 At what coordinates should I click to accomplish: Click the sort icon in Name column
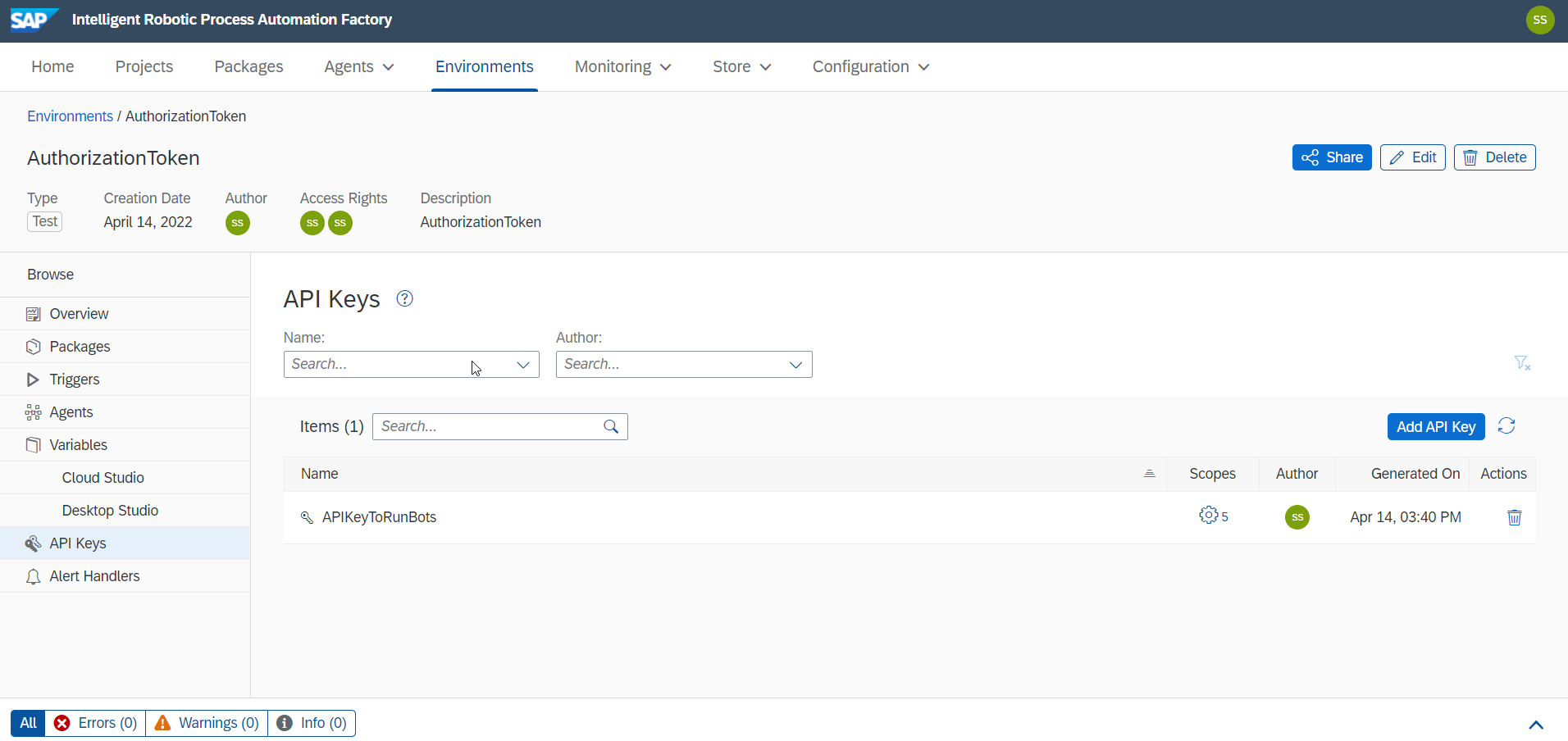point(1149,474)
